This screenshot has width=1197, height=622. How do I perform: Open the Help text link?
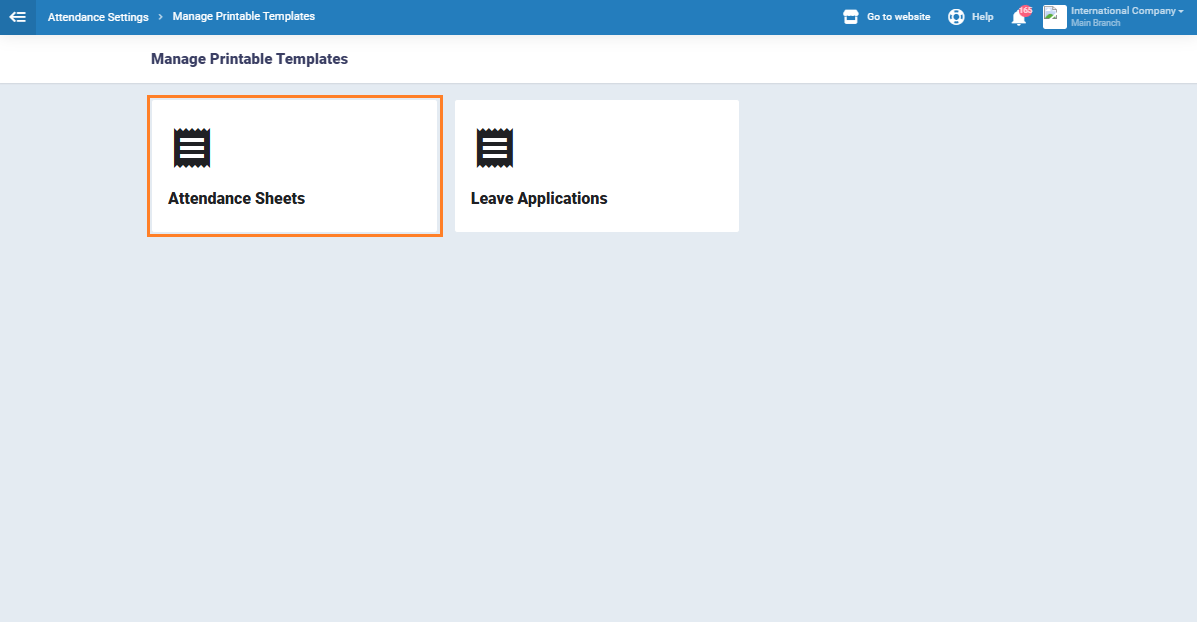click(982, 17)
